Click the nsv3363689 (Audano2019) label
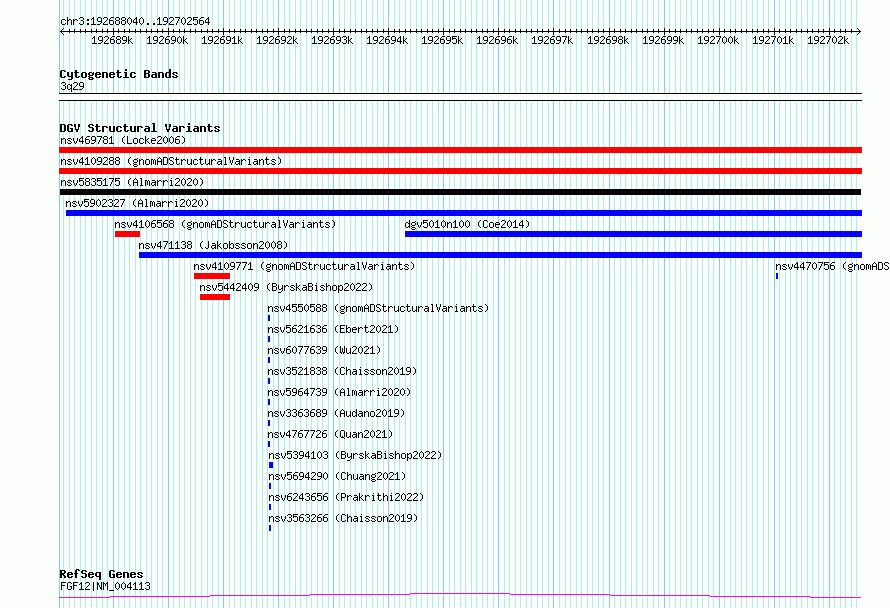Screen dimensions: 890x608 tap(336, 413)
